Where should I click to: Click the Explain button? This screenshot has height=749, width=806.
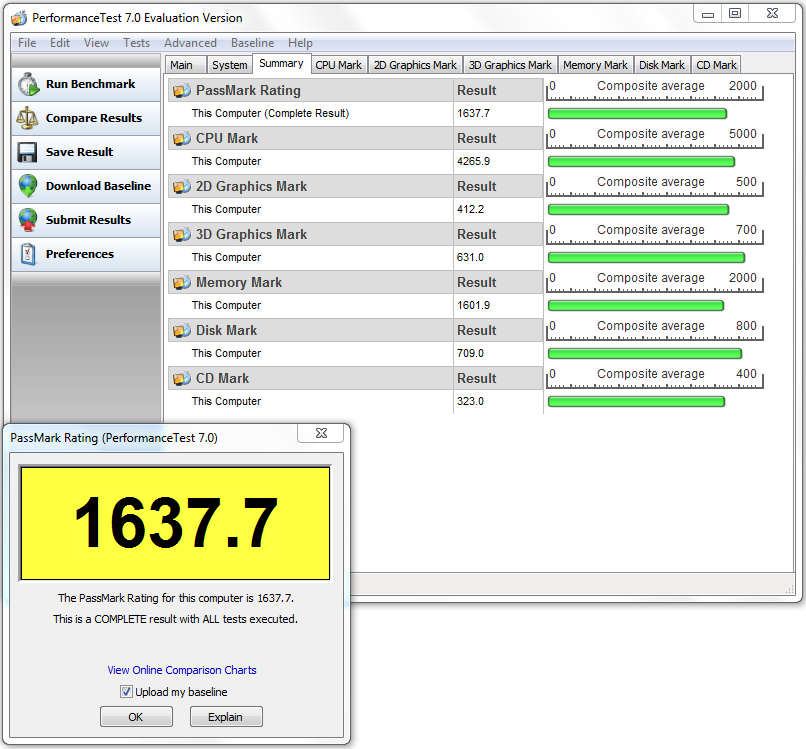[x=226, y=717]
